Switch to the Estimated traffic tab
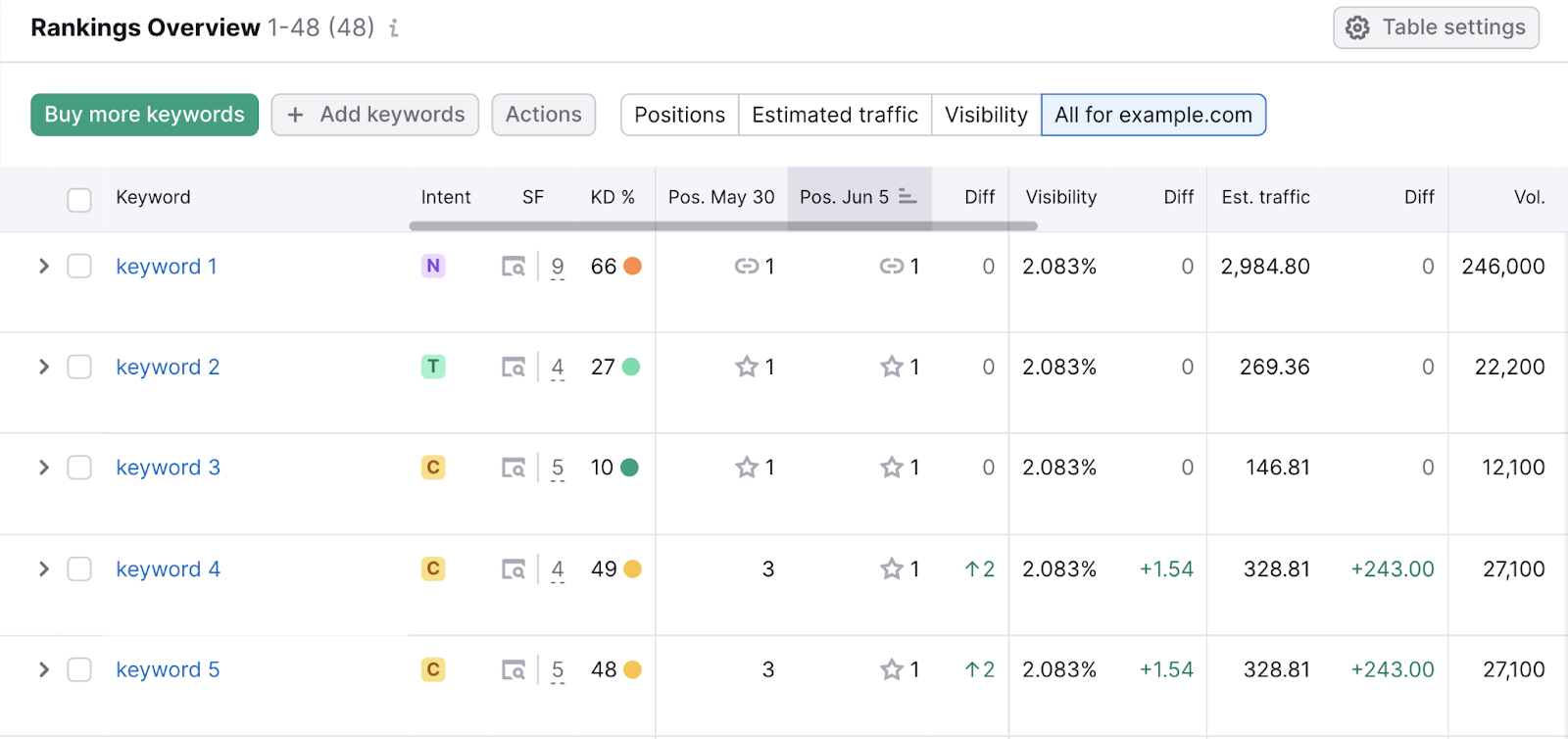Screen dimensions: 1568x739 pyautogui.click(x=835, y=115)
